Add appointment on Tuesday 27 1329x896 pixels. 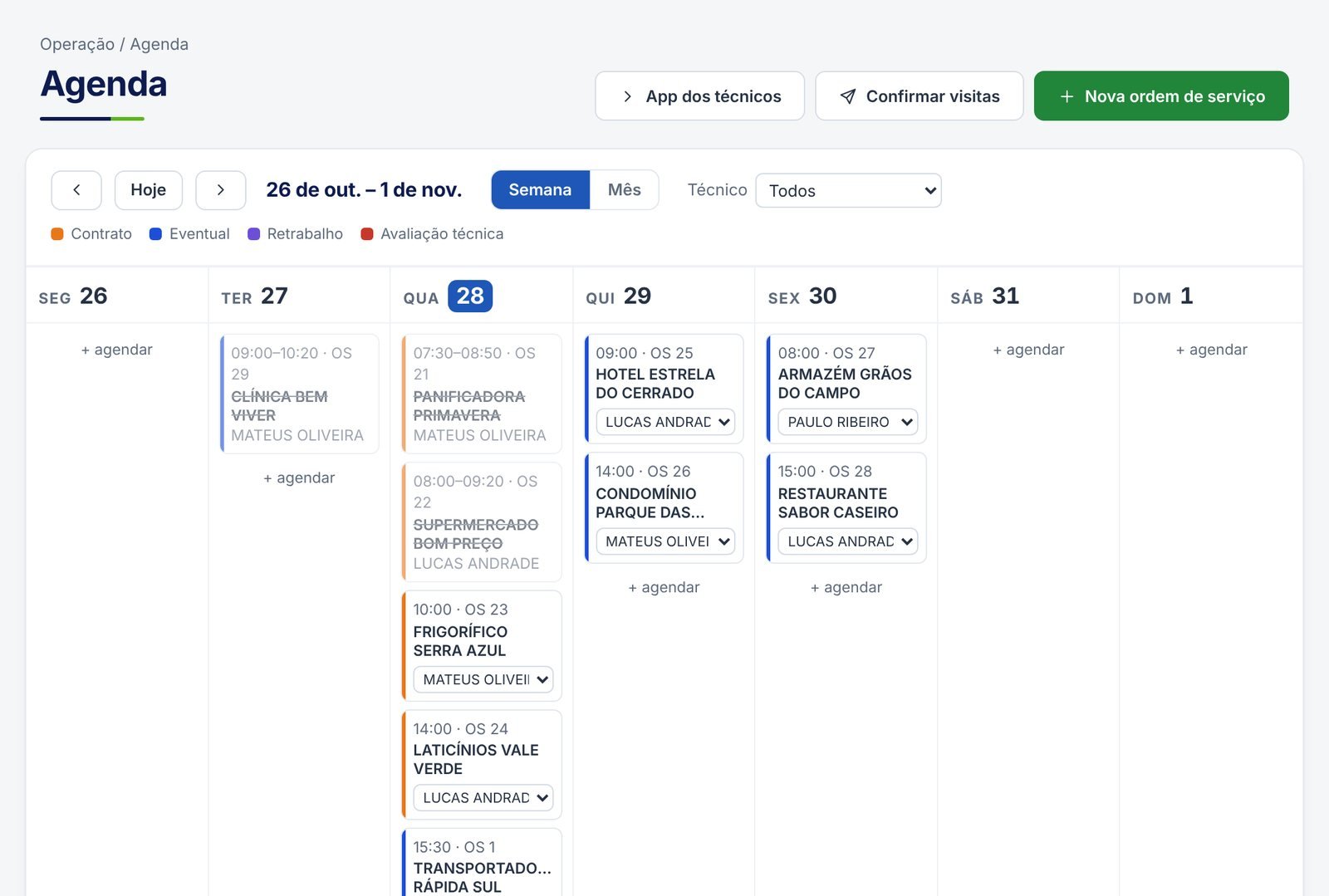tap(299, 477)
